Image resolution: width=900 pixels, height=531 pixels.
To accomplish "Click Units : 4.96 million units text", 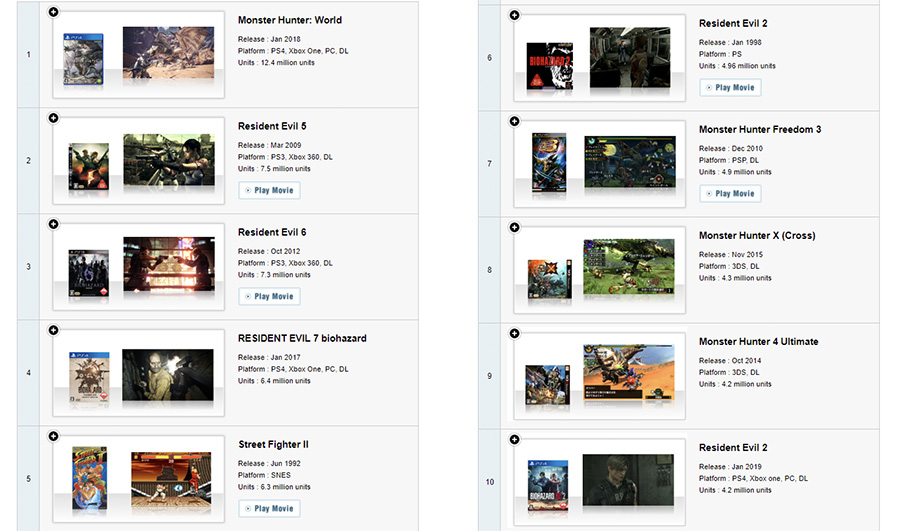I will pyautogui.click(x=737, y=67).
